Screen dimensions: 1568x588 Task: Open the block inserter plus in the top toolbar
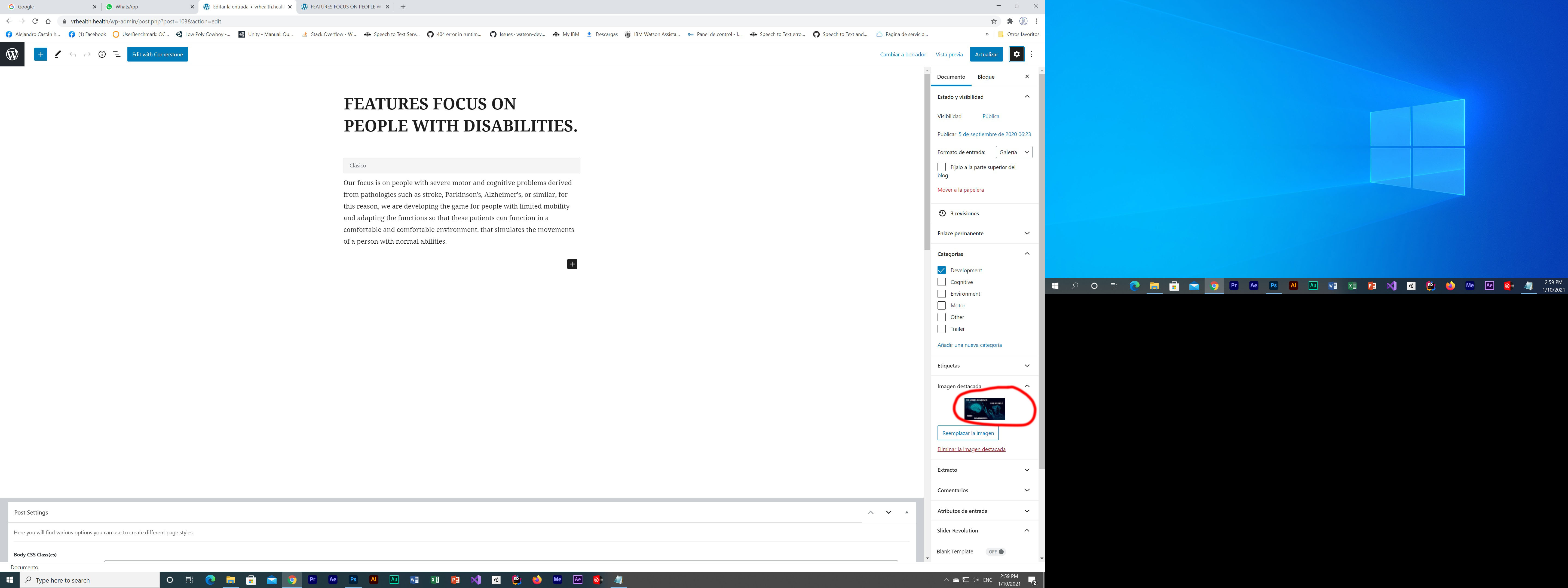[41, 54]
